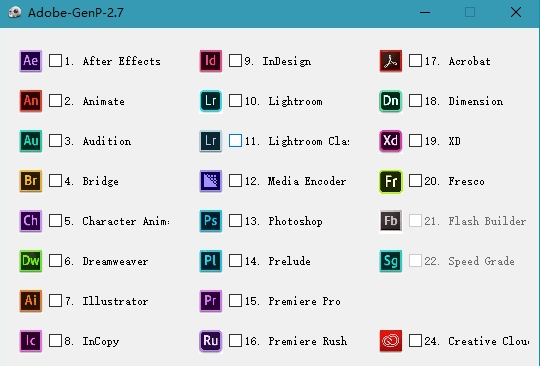Click the Dreamweaver Dw icon
540x366 pixels.
(x=31, y=261)
